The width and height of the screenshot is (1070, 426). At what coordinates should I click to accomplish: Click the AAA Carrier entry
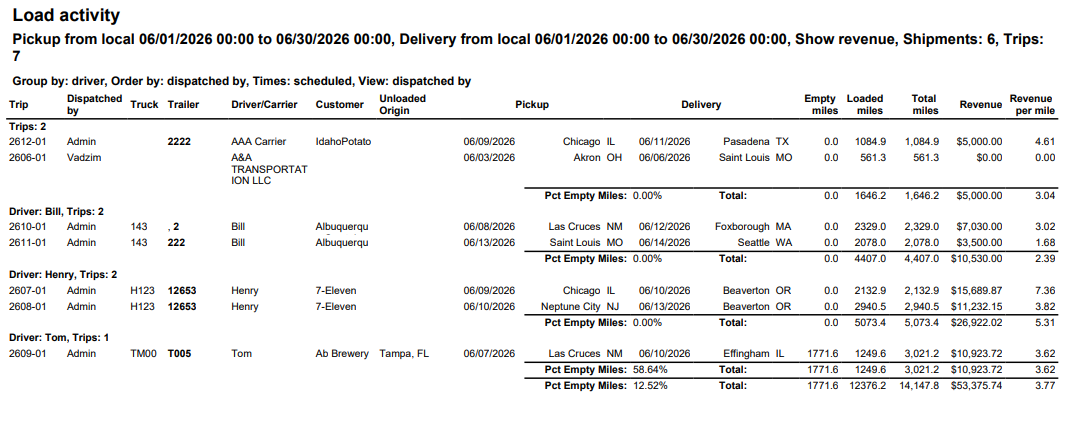pyautogui.click(x=259, y=142)
